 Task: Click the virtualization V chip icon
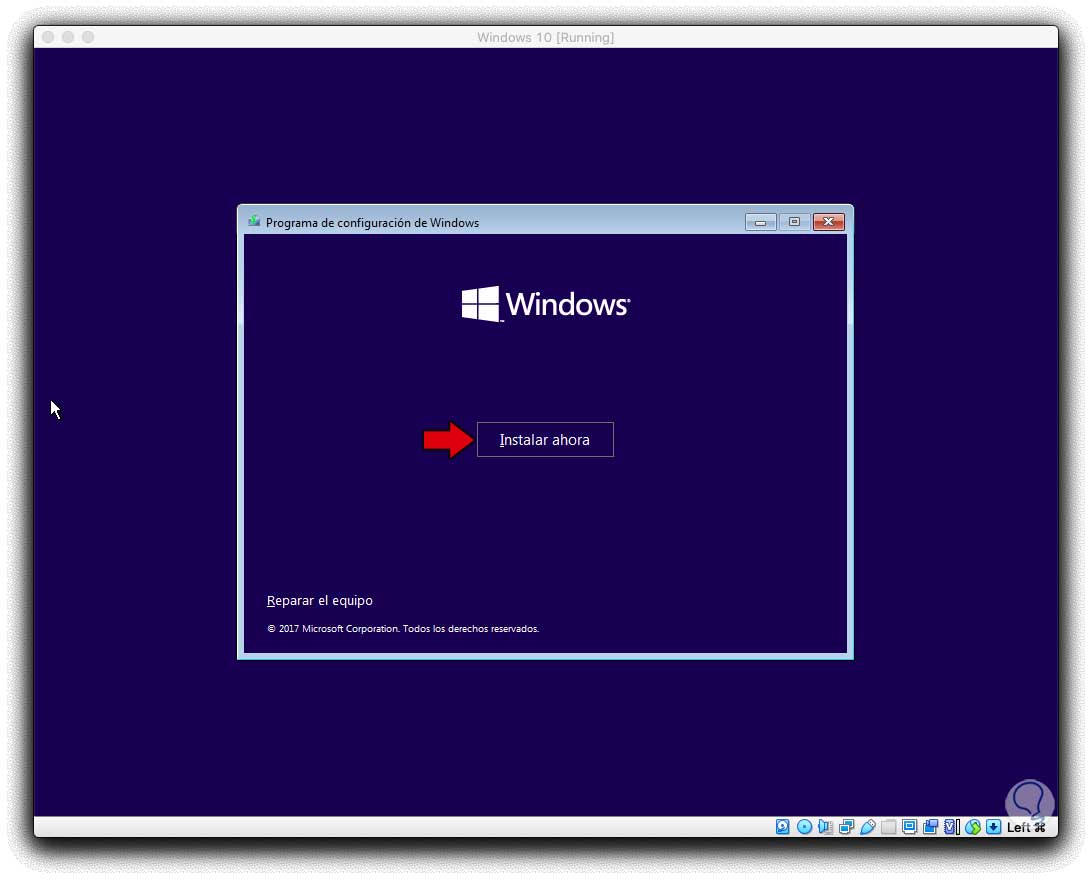951,827
